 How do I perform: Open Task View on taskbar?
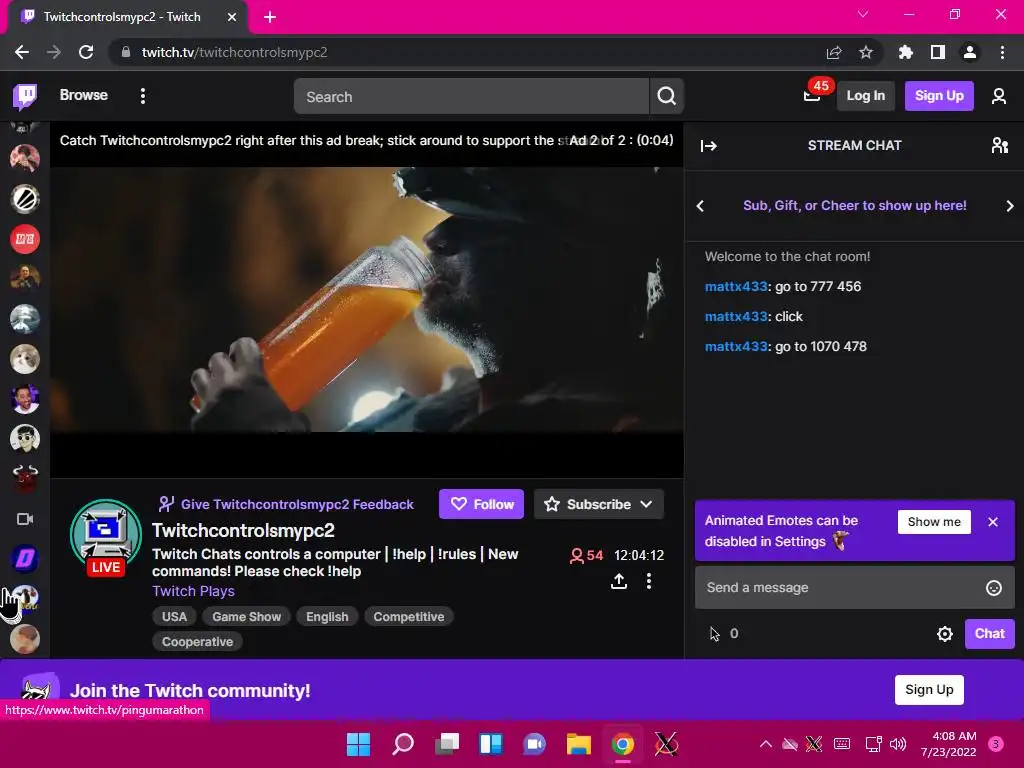[x=447, y=744]
